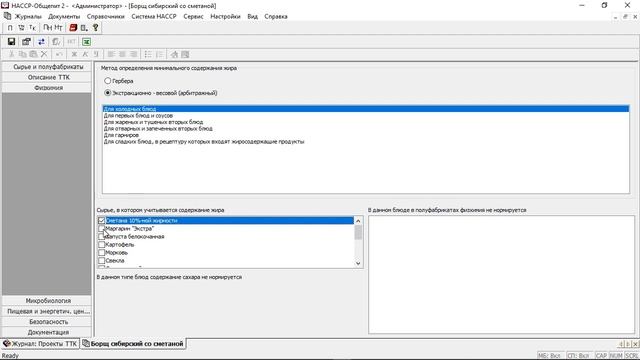Click the 'П' toolbar icon

10,28
